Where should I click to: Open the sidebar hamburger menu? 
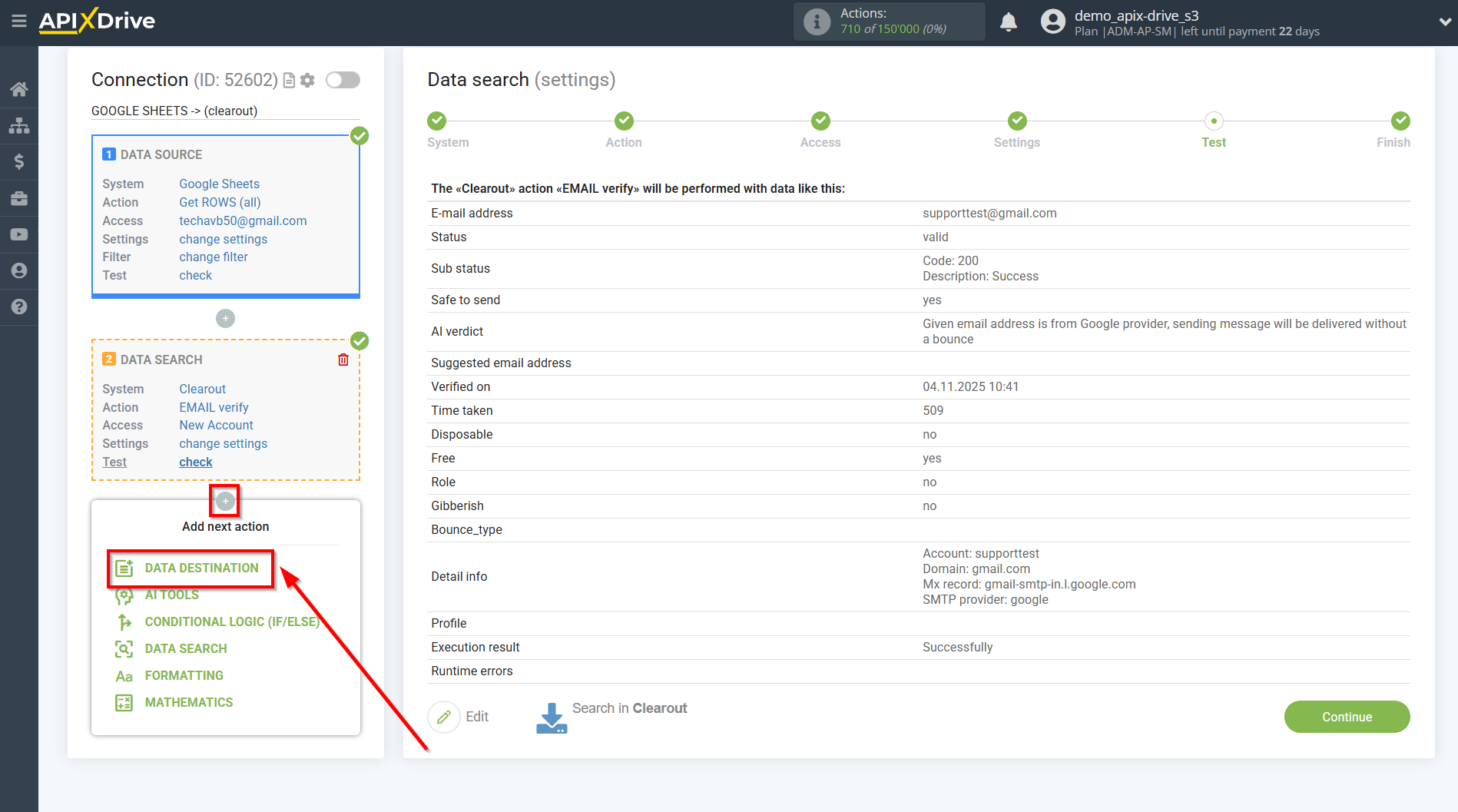[19, 22]
